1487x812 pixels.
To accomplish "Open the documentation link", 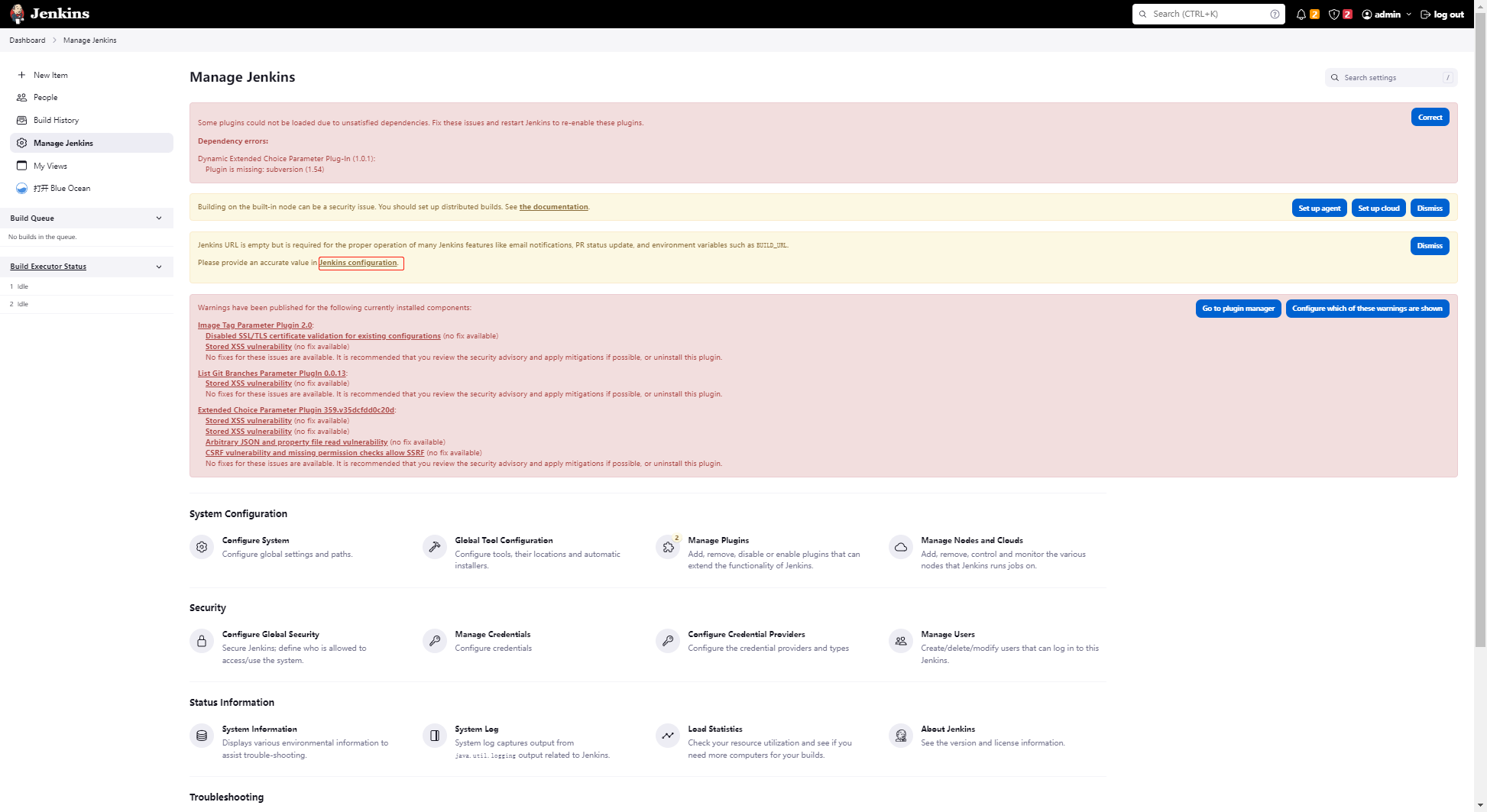I will 554,207.
